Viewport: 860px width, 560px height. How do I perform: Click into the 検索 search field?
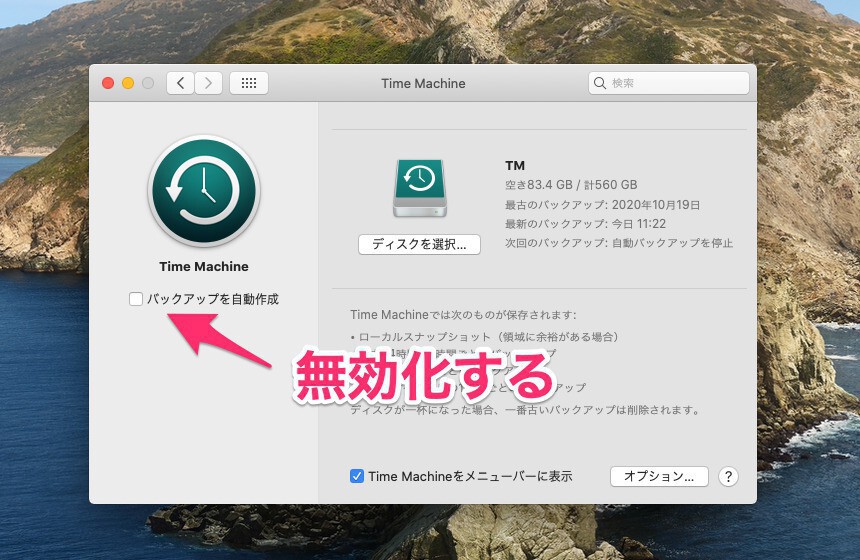(x=669, y=83)
